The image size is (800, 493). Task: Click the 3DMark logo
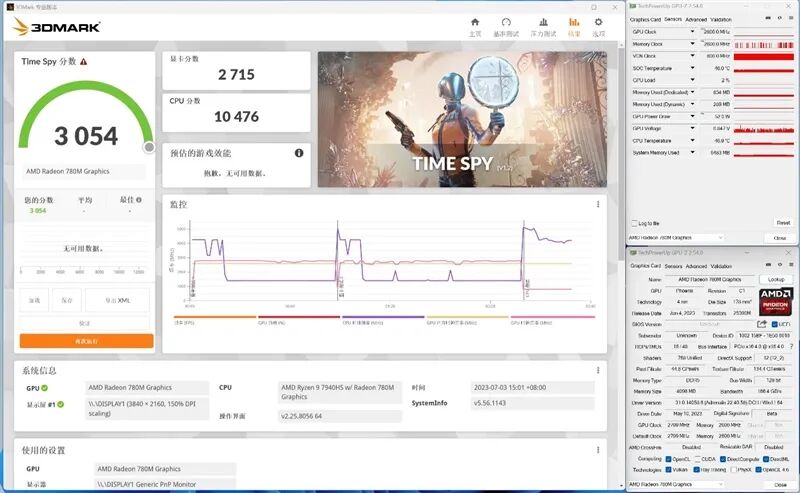click(x=56, y=27)
